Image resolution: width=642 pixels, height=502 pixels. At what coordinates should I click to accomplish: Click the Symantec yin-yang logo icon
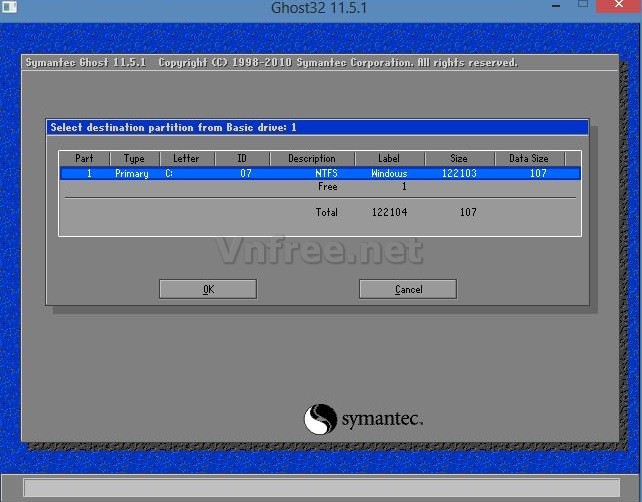[x=320, y=419]
